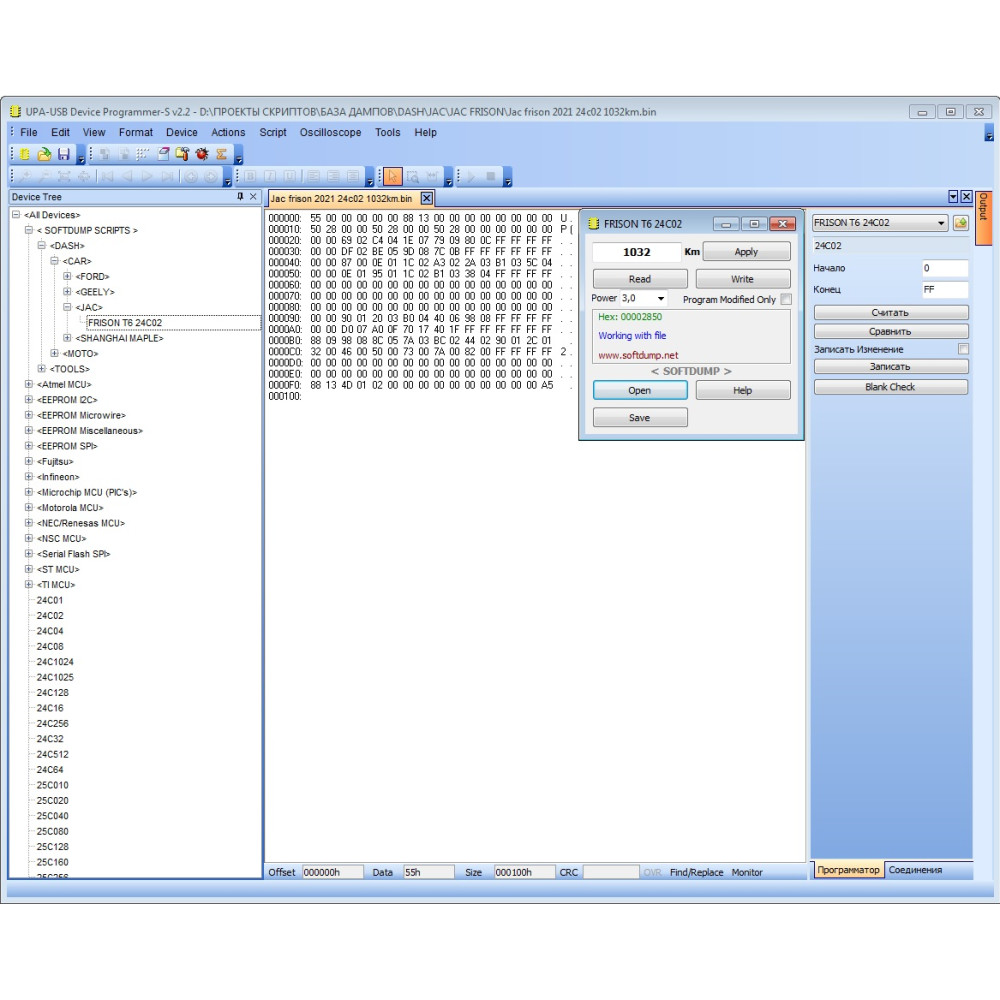Click the zoom in magnifier icon
This screenshot has width=1000, height=1000.
[x=25, y=176]
